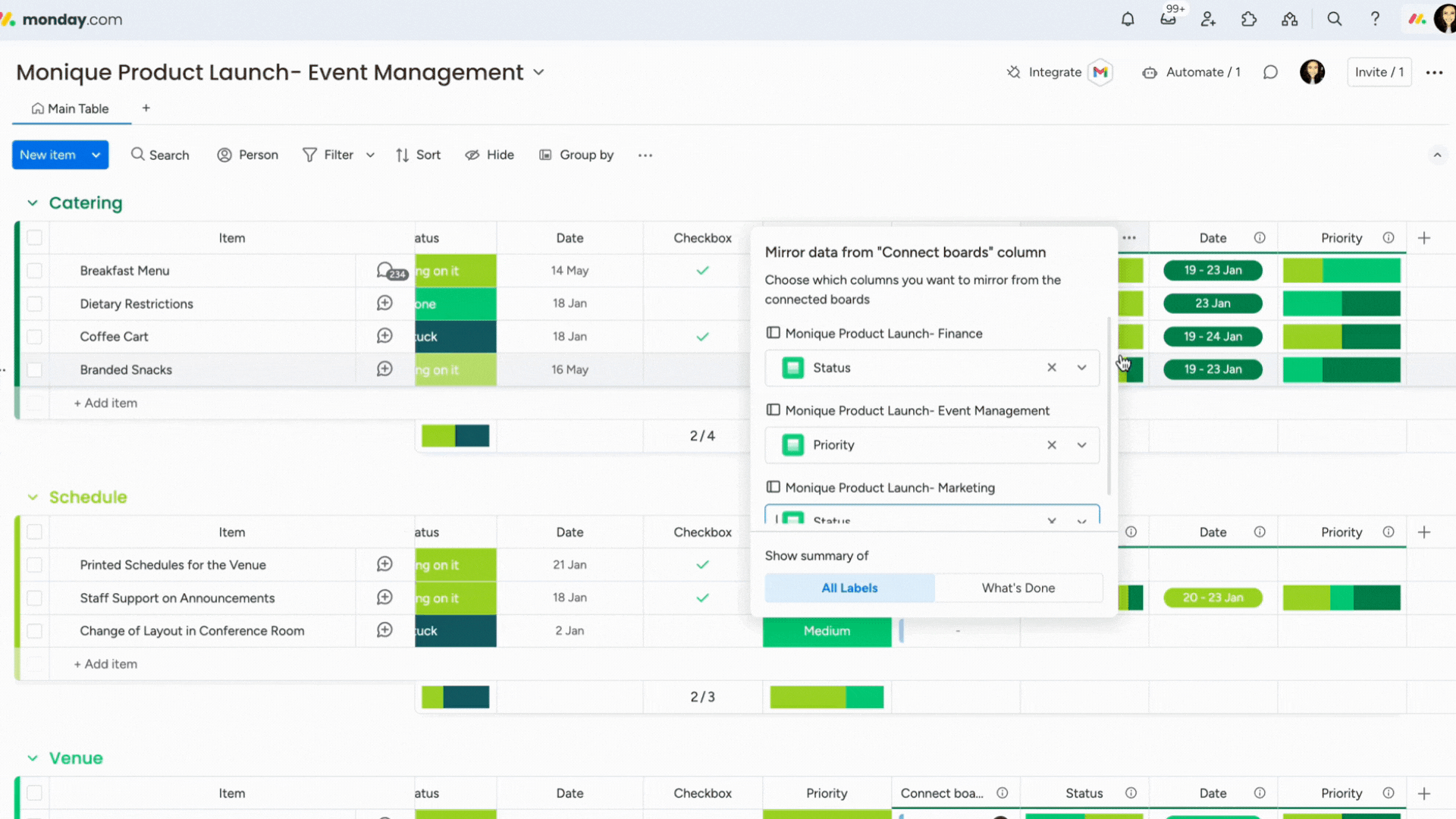Expand Finance board Status column dropdown
Viewport: 1456px width, 819px height.
point(1082,368)
